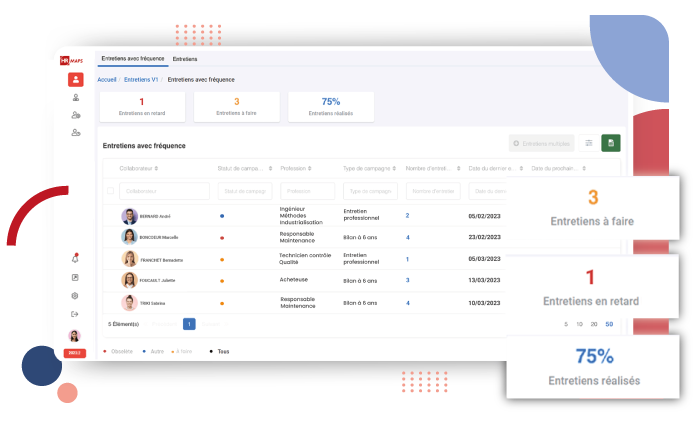This screenshot has width=693, height=424.
Task: Filter legend by à faire status
Action: point(182,351)
